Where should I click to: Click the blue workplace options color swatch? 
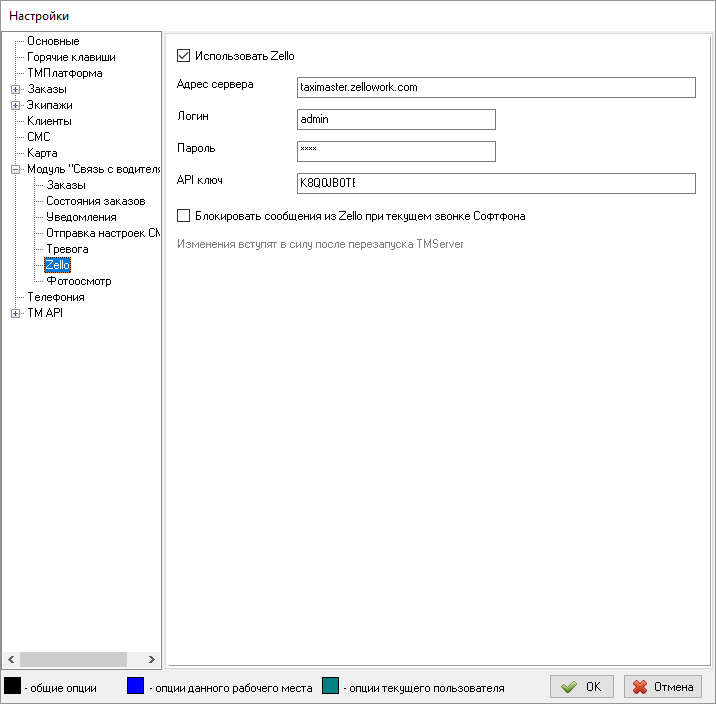137,686
